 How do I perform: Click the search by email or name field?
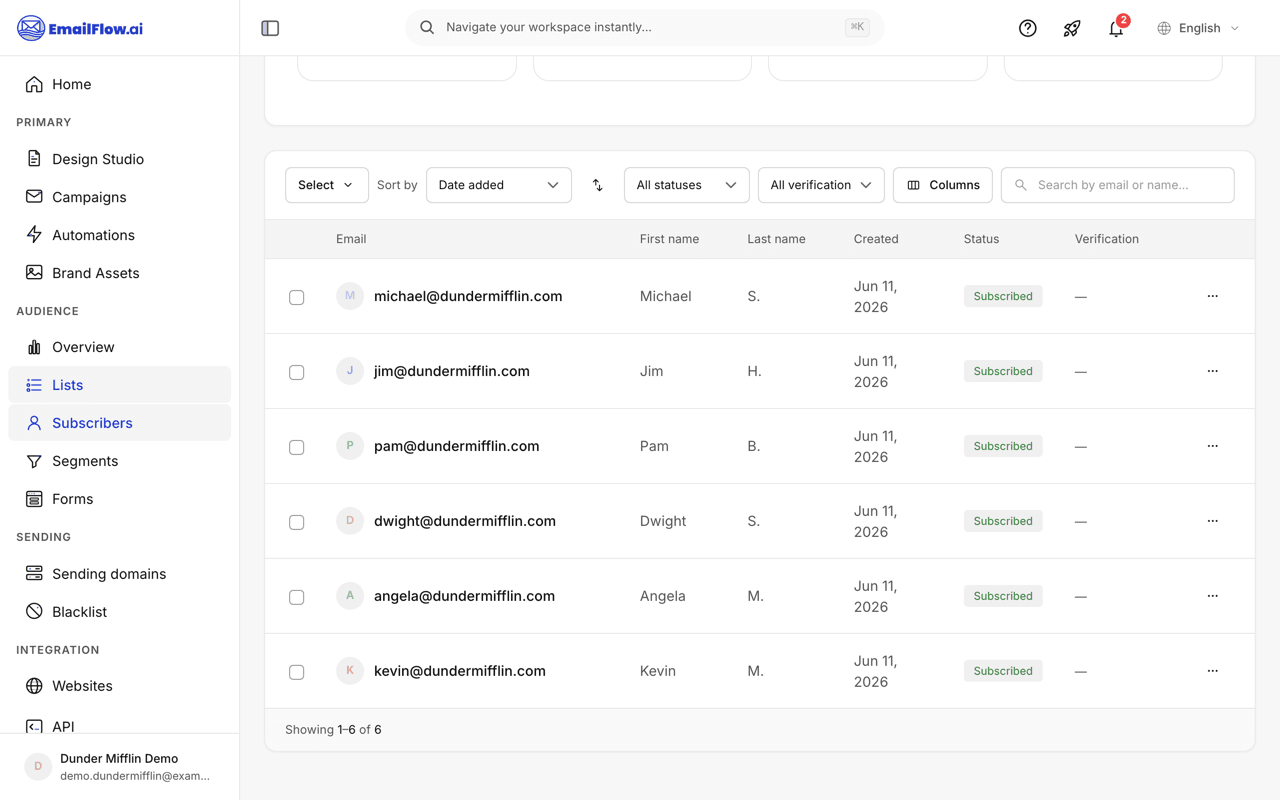click(1118, 185)
